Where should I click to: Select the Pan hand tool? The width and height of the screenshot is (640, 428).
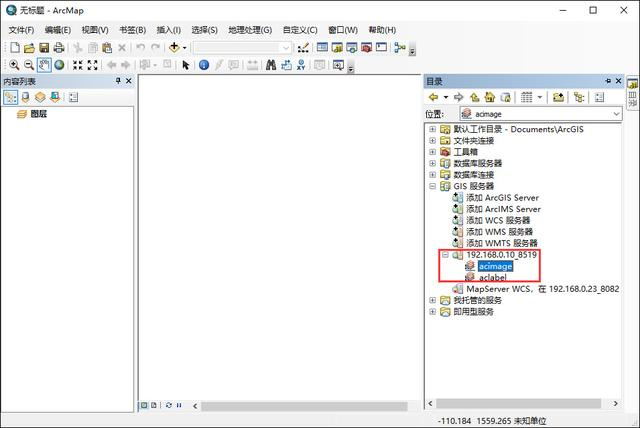pos(44,65)
